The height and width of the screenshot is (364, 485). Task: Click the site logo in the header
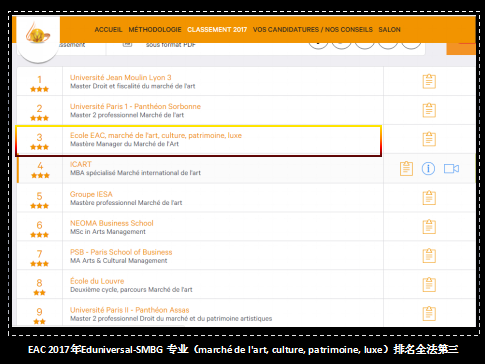pos(38,33)
